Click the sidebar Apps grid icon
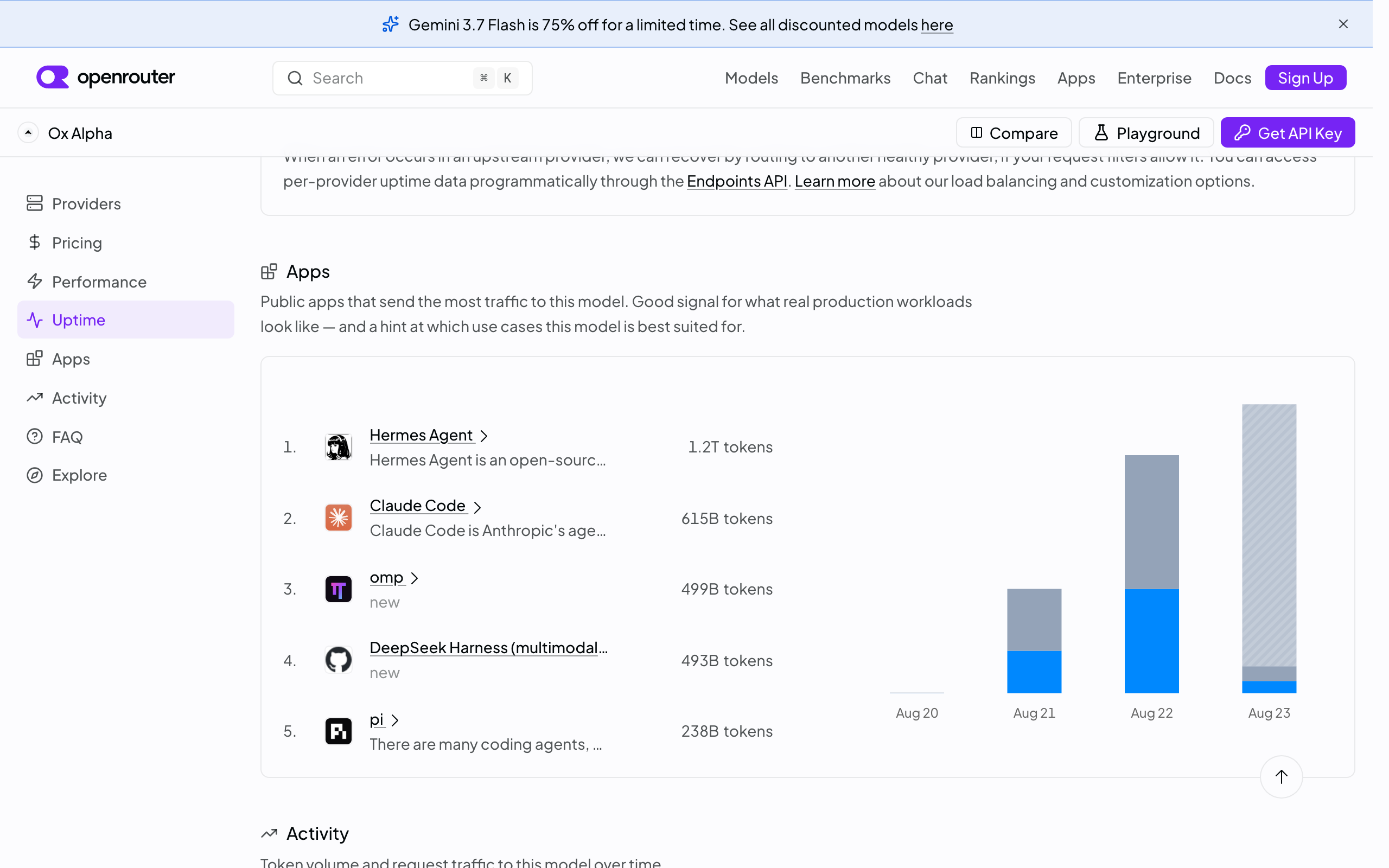 click(x=34, y=359)
